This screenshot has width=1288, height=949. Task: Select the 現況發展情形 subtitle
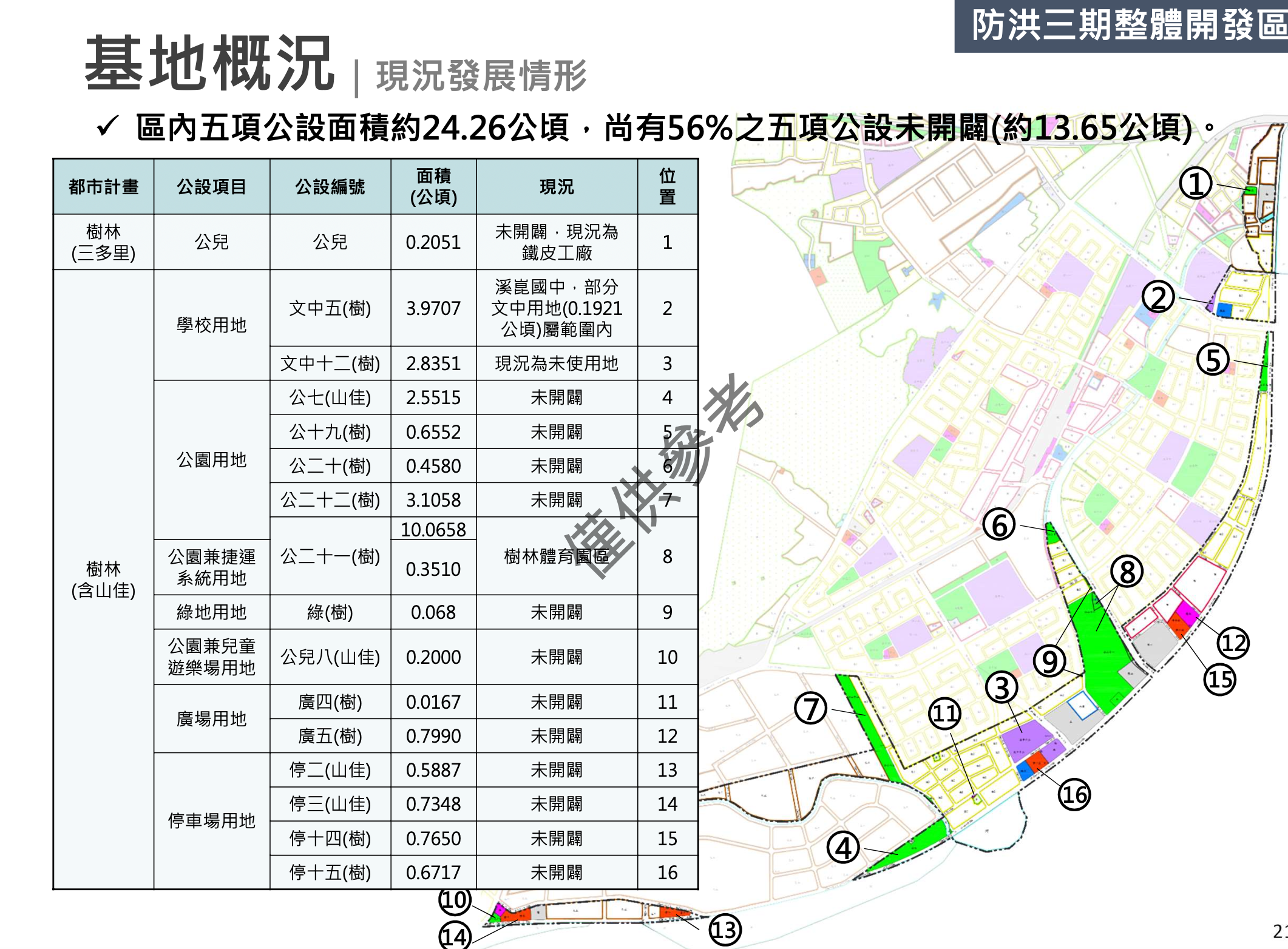tap(482, 76)
